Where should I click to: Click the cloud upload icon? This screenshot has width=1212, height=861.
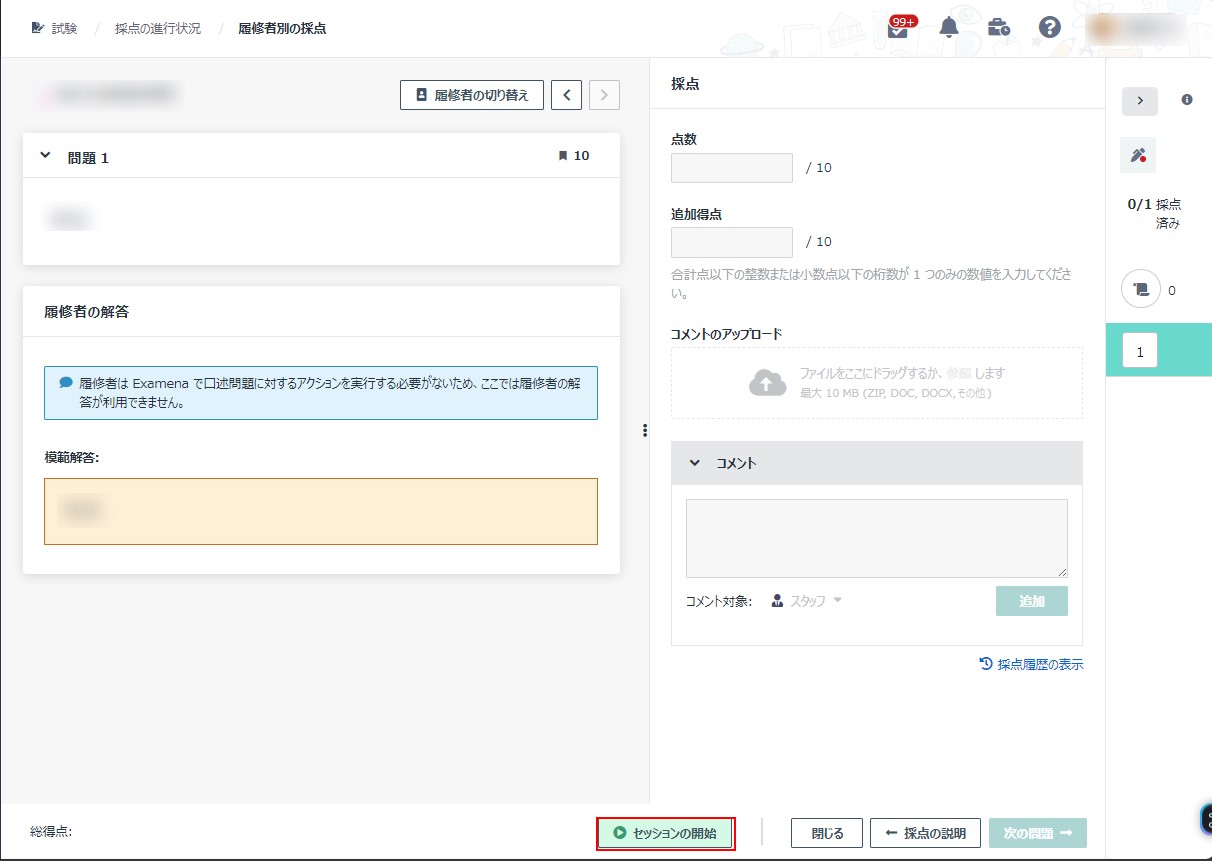coord(767,382)
